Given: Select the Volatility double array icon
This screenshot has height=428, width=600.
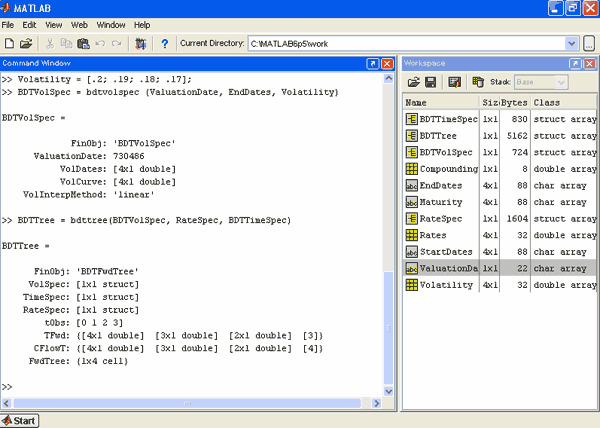Looking at the screenshot, I should tap(412, 285).
